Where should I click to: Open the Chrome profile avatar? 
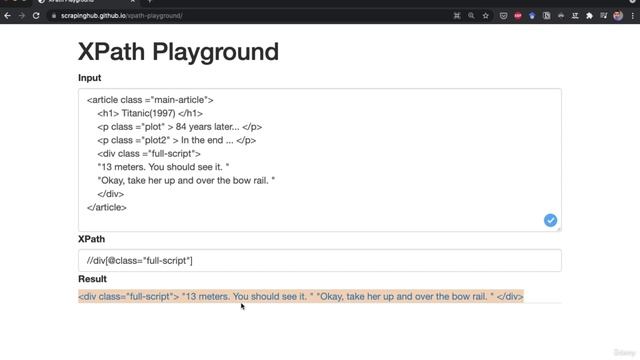click(x=618, y=16)
